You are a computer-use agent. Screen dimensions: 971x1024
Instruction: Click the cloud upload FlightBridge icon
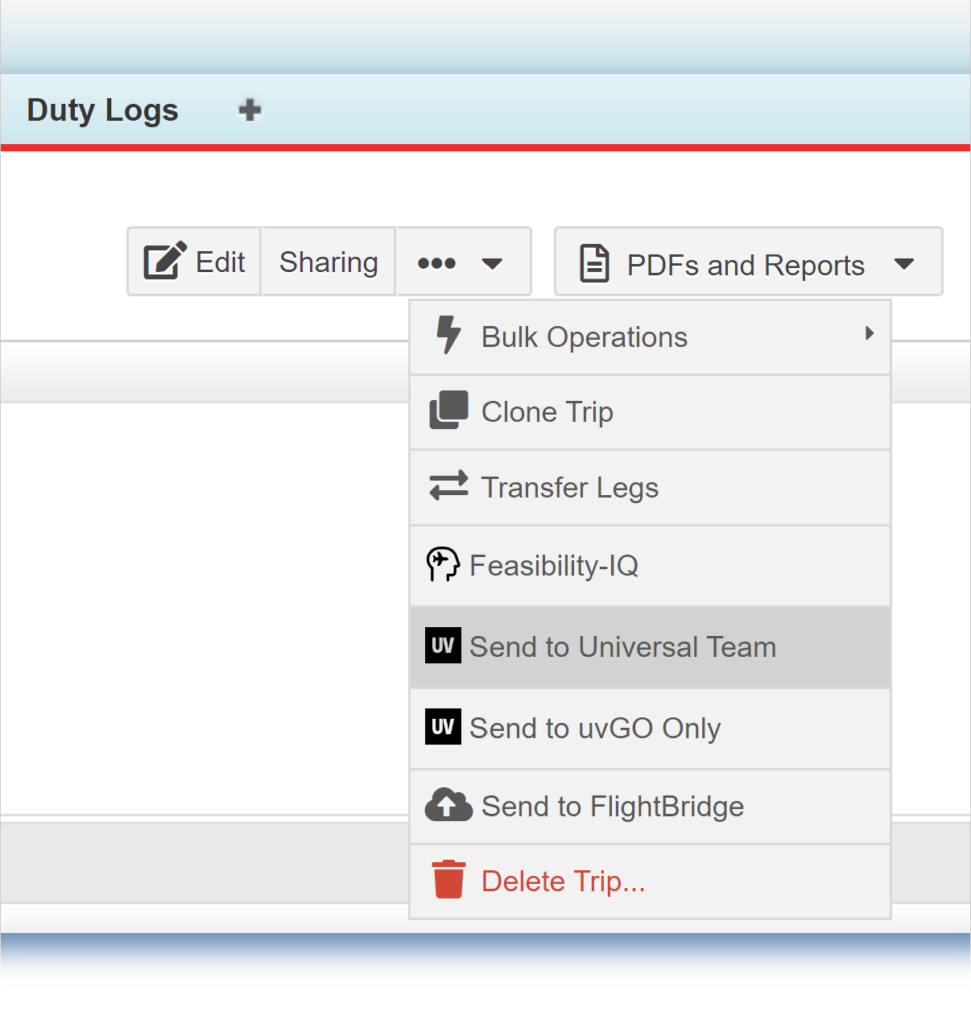pos(449,806)
